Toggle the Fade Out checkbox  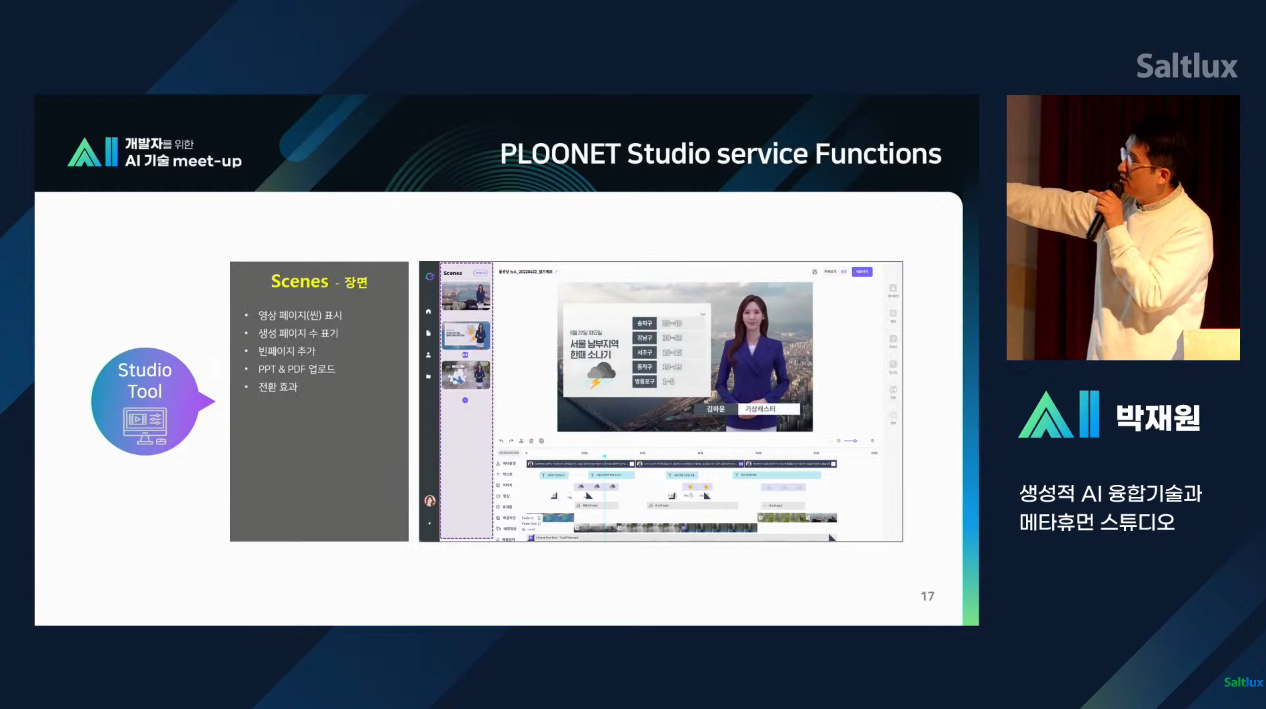coord(539,523)
